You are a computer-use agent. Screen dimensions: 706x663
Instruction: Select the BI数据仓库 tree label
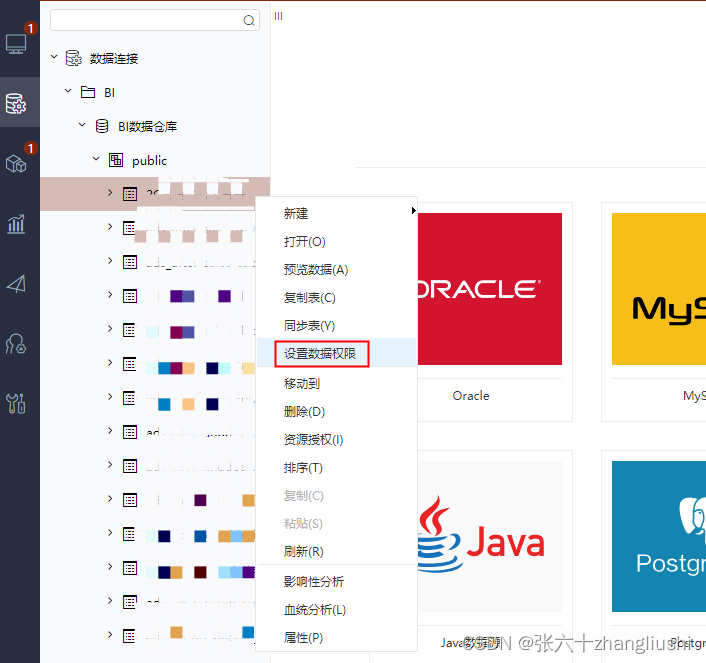pyautogui.click(x=148, y=127)
